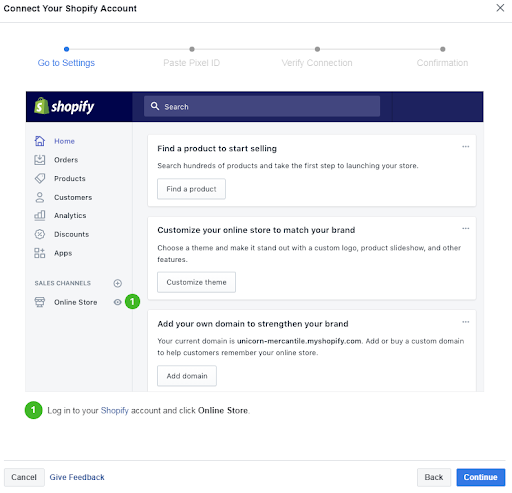This screenshot has width=512, height=493.
Task: Click the Online Store storefront icon
Action: [x=40, y=302]
